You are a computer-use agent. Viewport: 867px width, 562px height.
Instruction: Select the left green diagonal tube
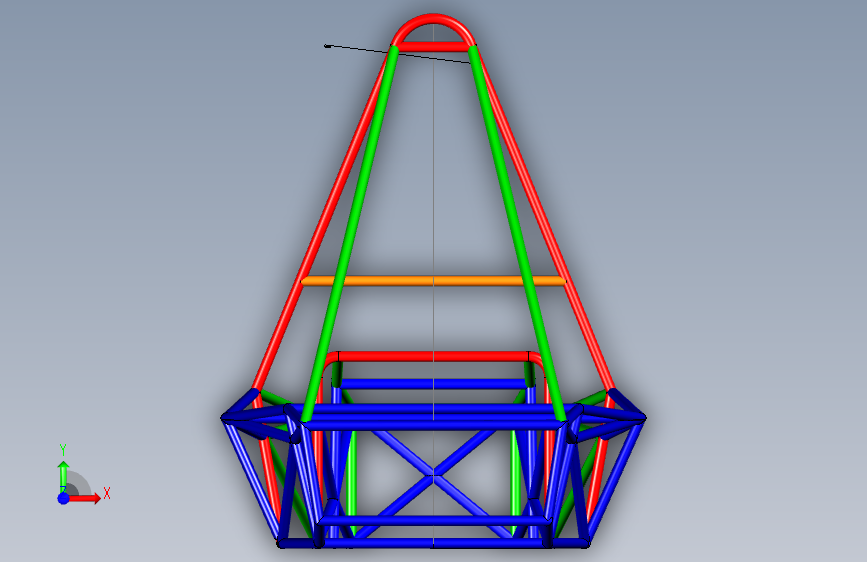[x=349, y=234]
